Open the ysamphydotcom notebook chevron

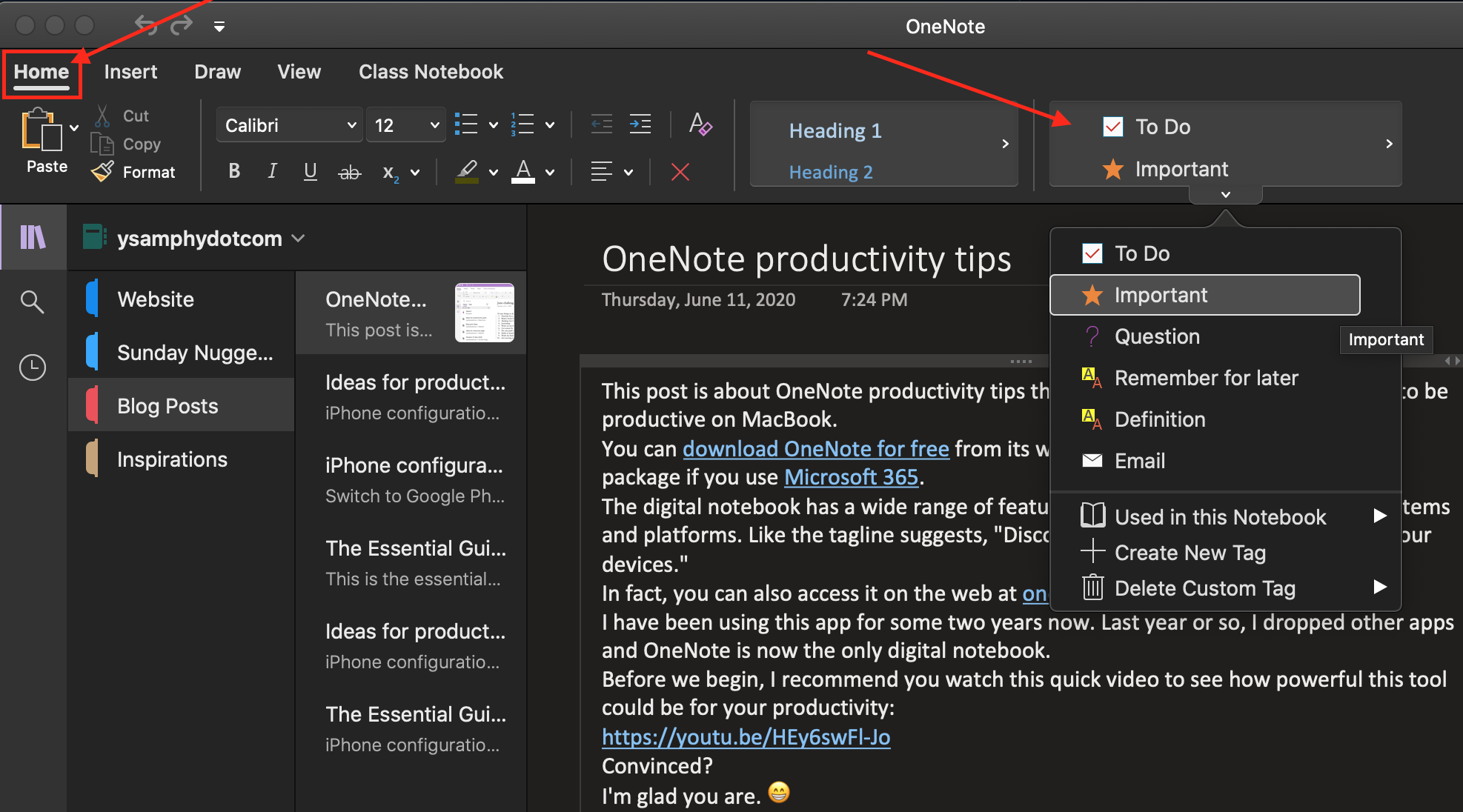click(x=298, y=238)
